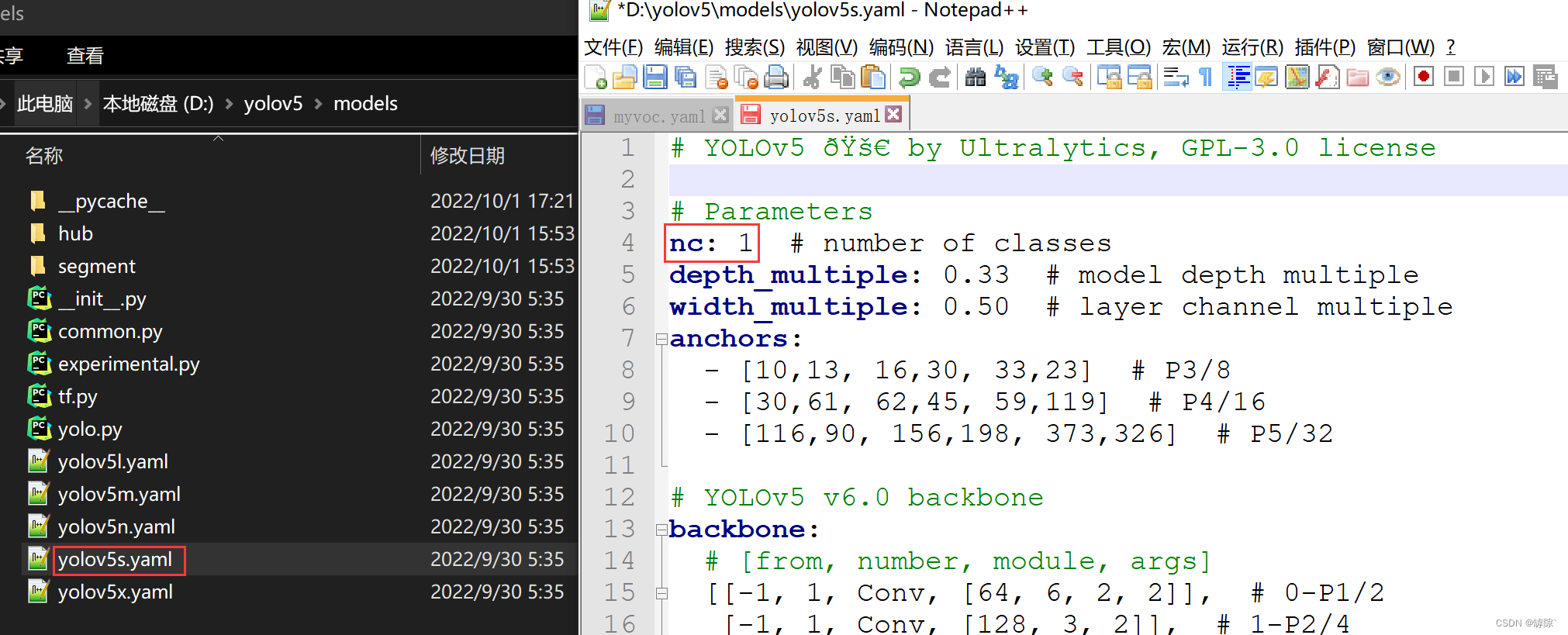The image size is (1568, 635).
Task: Open the 视图(V) menu
Action: [827, 47]
